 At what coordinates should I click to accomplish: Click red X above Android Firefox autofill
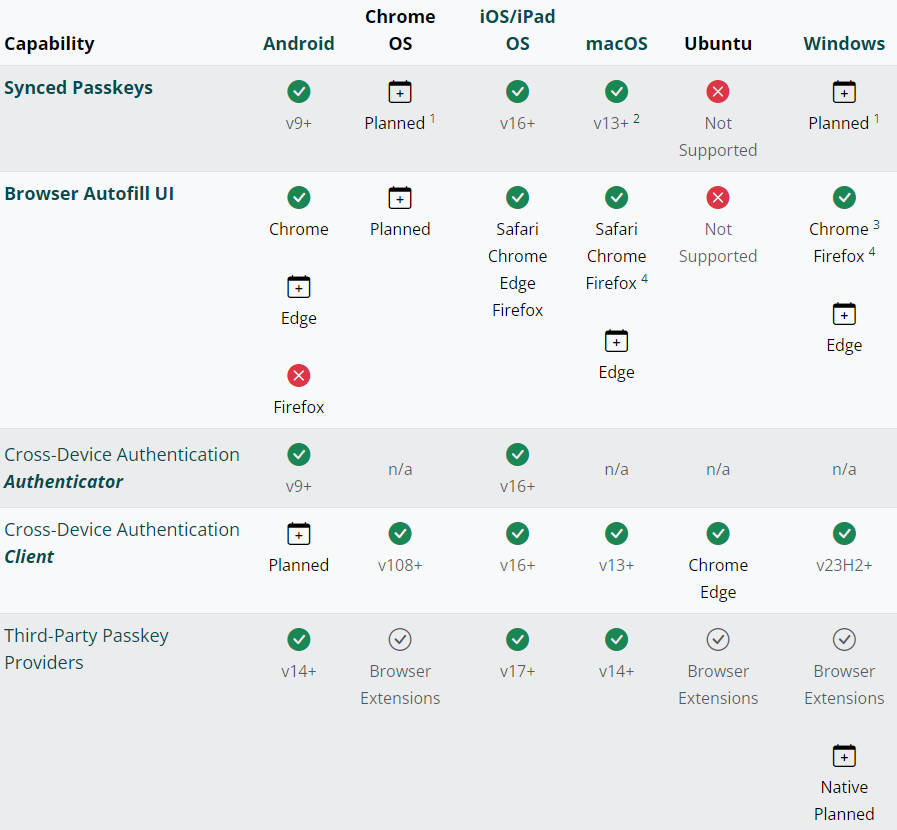pyautogui.click(x=299, y=375)
